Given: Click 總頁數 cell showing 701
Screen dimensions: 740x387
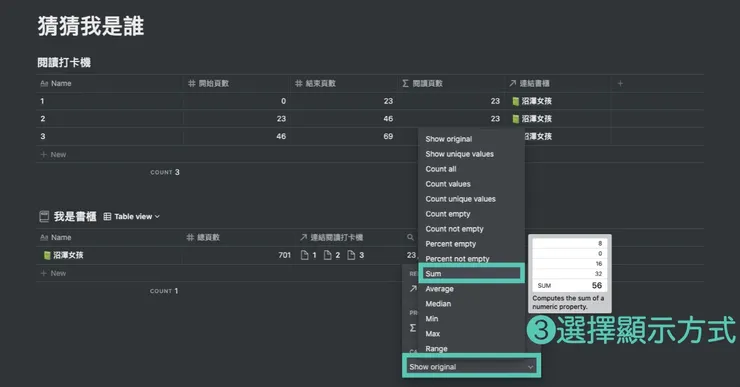Looking at the screenshot, I should point(238,255).
